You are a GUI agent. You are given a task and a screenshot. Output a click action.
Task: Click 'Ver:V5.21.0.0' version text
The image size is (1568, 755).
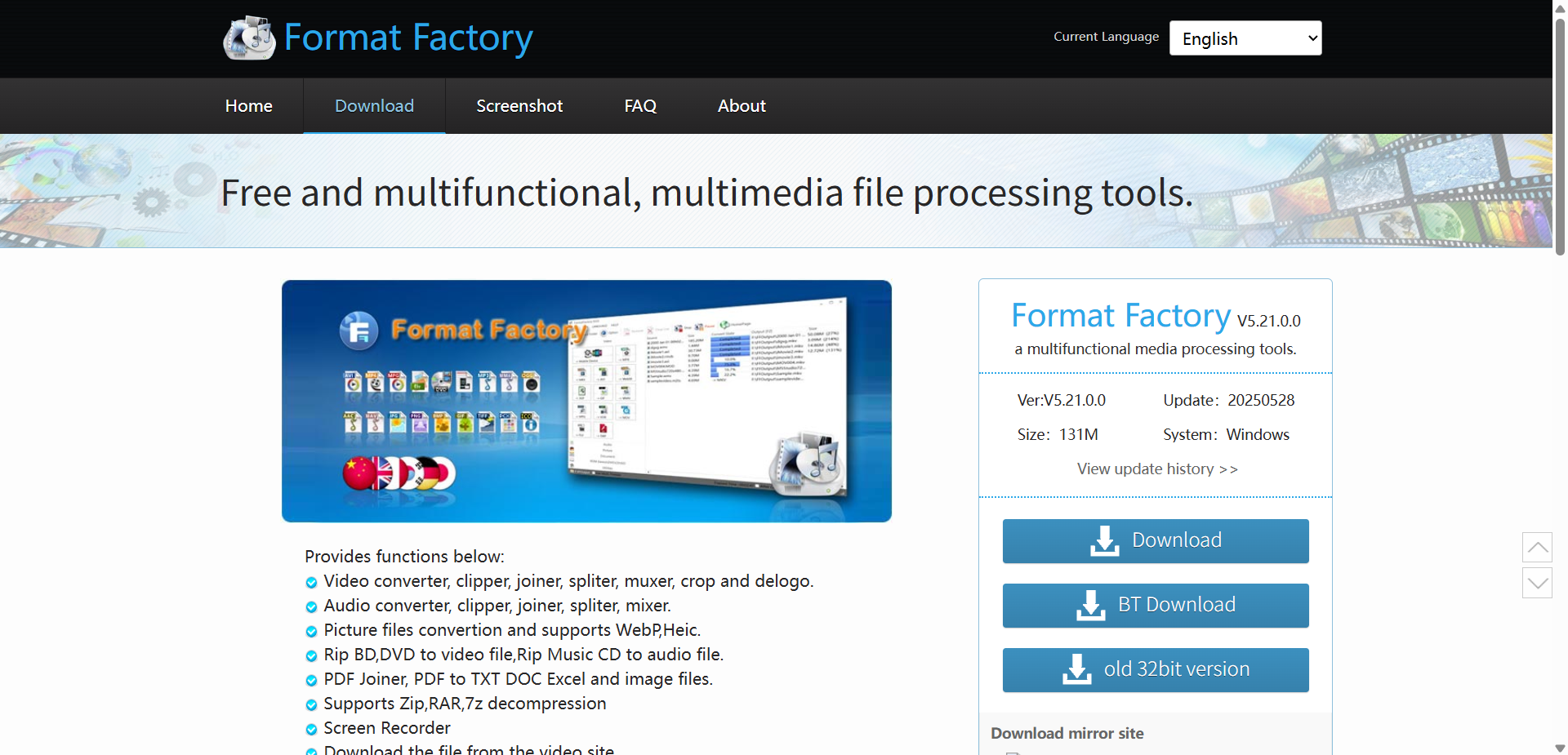click(1062, 401)
